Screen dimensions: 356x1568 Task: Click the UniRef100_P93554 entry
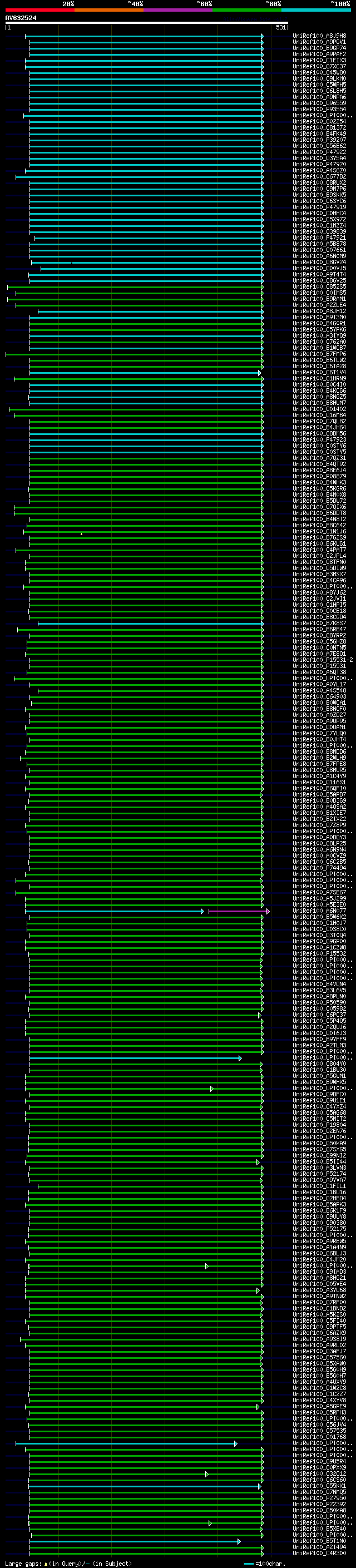319,109
